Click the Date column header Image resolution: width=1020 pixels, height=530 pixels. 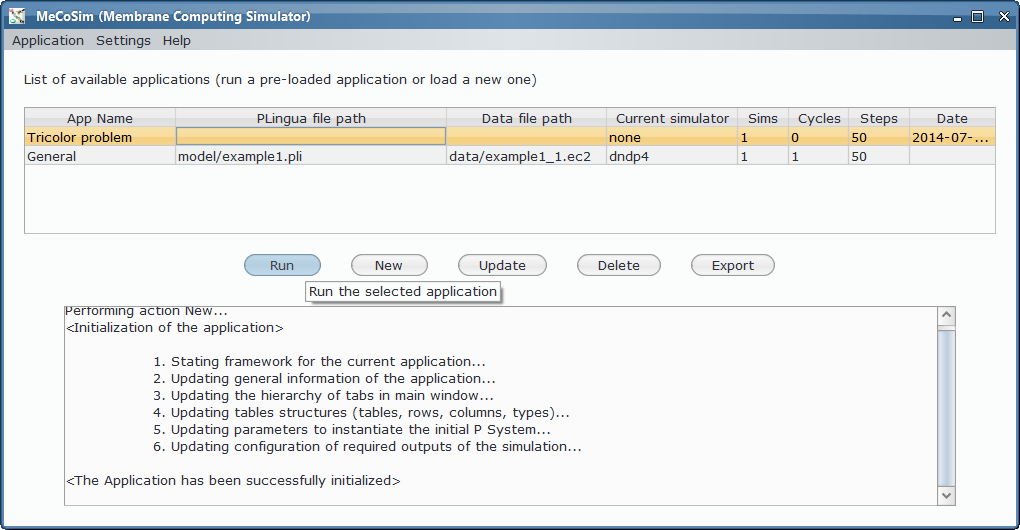pos(952,118)
